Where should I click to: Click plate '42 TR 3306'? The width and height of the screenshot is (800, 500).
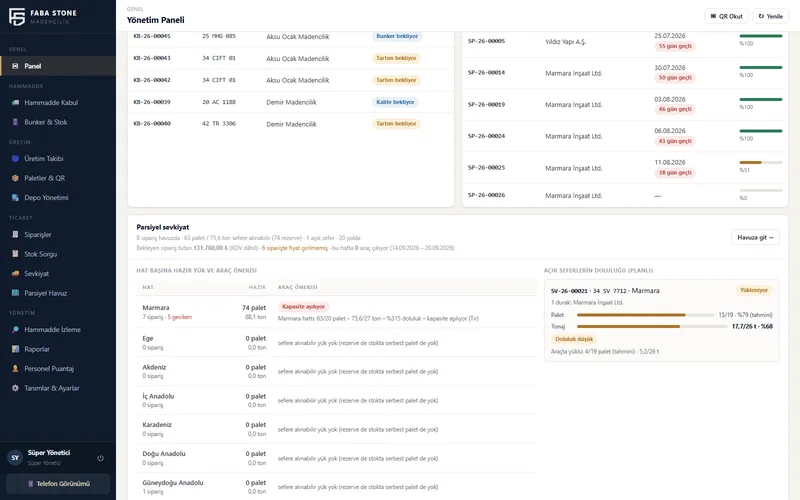point(219,123)
